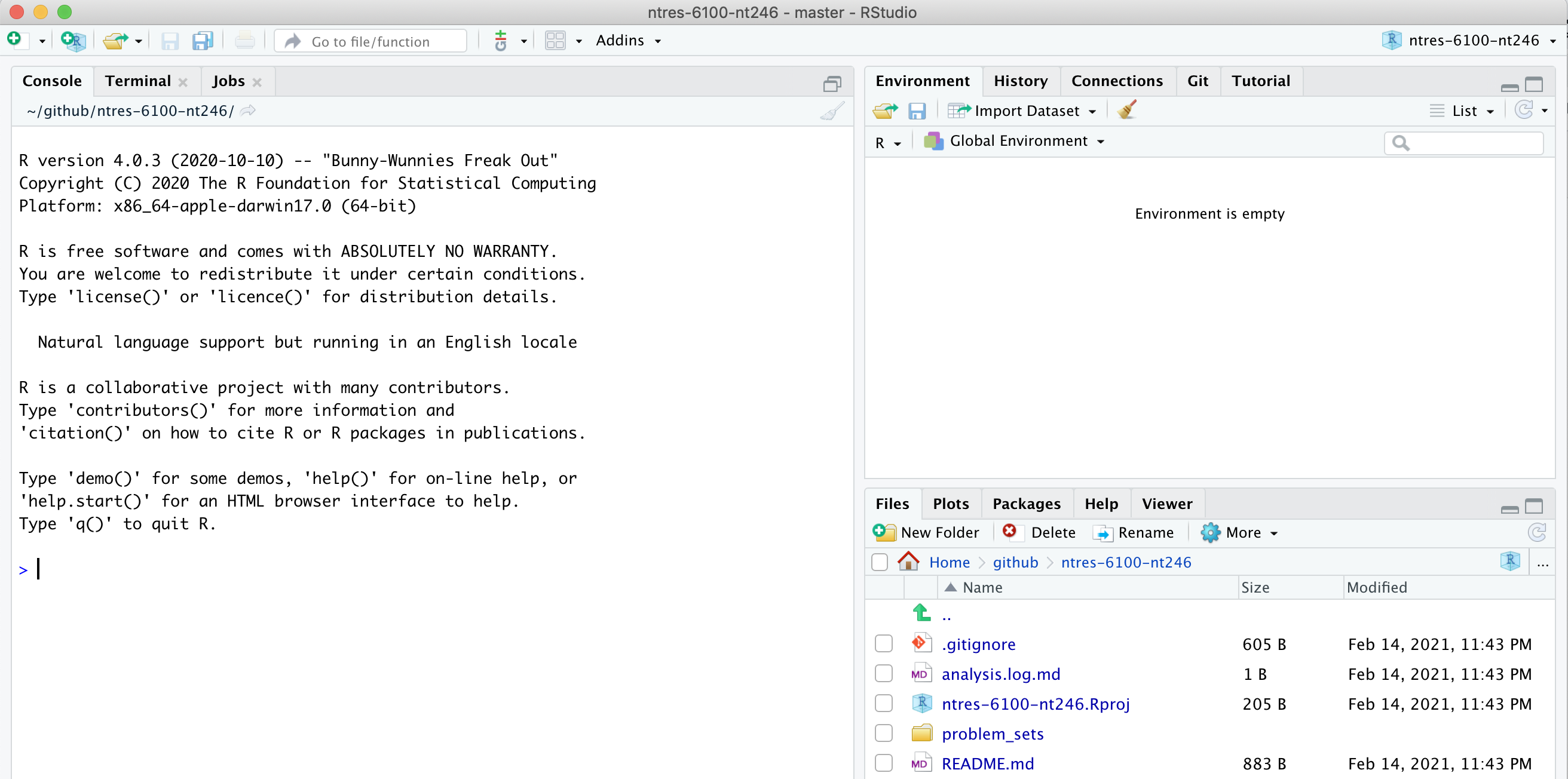Click the Save All documents icon
The width and height of the screenshot is (1568, 779).
tap(203, 41)
